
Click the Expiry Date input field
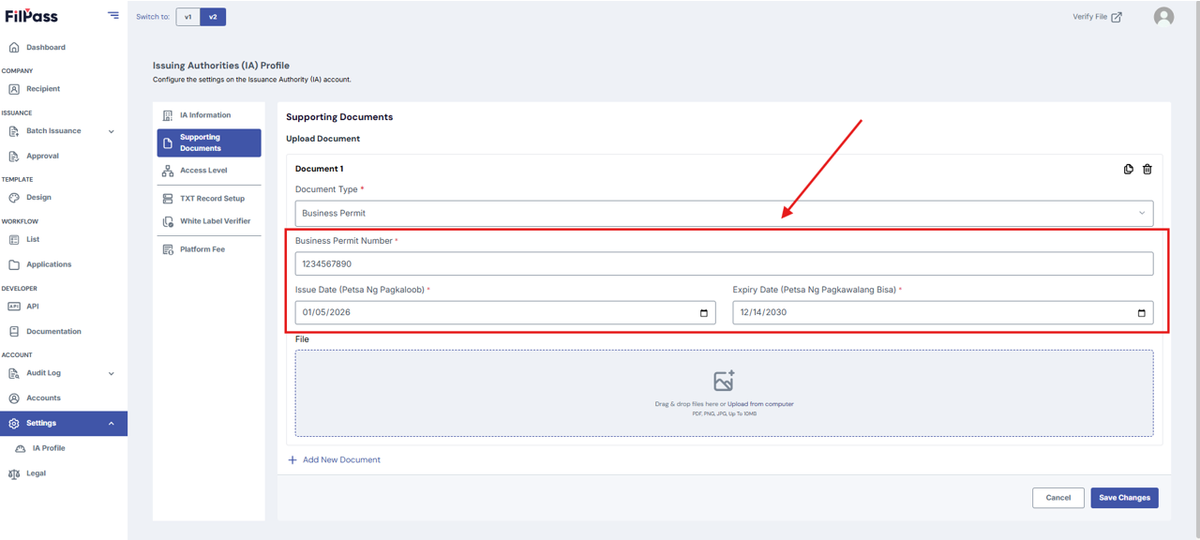pos(943,313)
